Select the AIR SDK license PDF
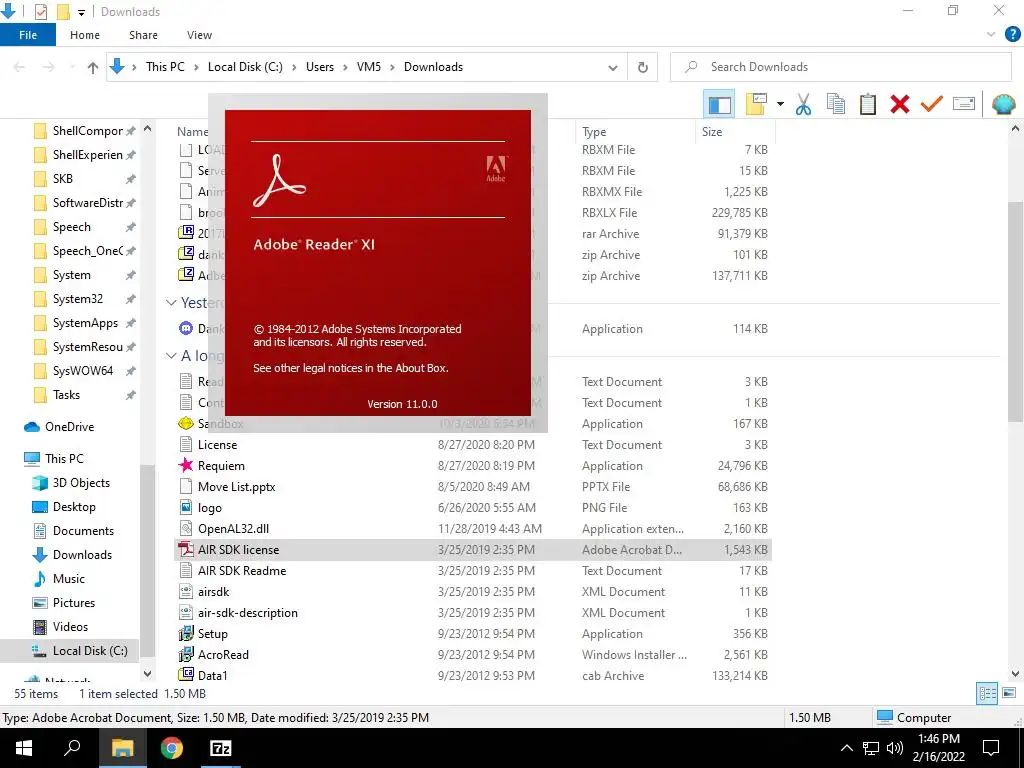The width and height of the screenshot is (1024, 768). point(473,550)
